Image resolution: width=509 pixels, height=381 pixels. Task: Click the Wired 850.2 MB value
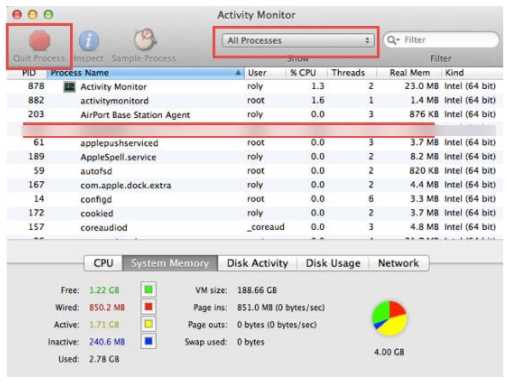[107, 307]
